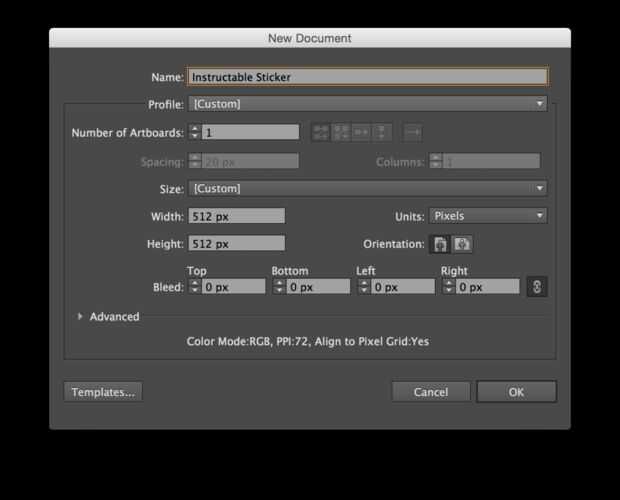The height and width of the screenshot is (500, 620).
Task: Select Arrange by Row artboard icon
Action: 361,132
